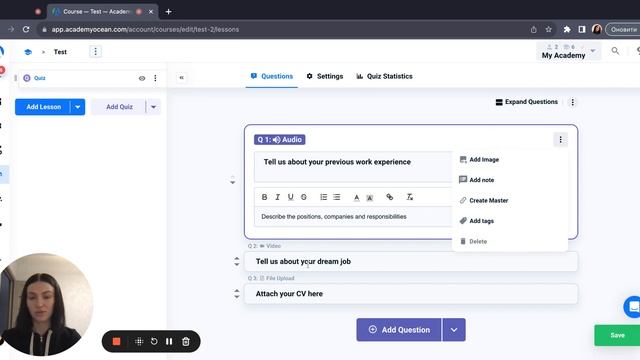This screenshot has height=360, width=640.
Task: Reorder handle for the Attach CV question
Action: [237, 294]
